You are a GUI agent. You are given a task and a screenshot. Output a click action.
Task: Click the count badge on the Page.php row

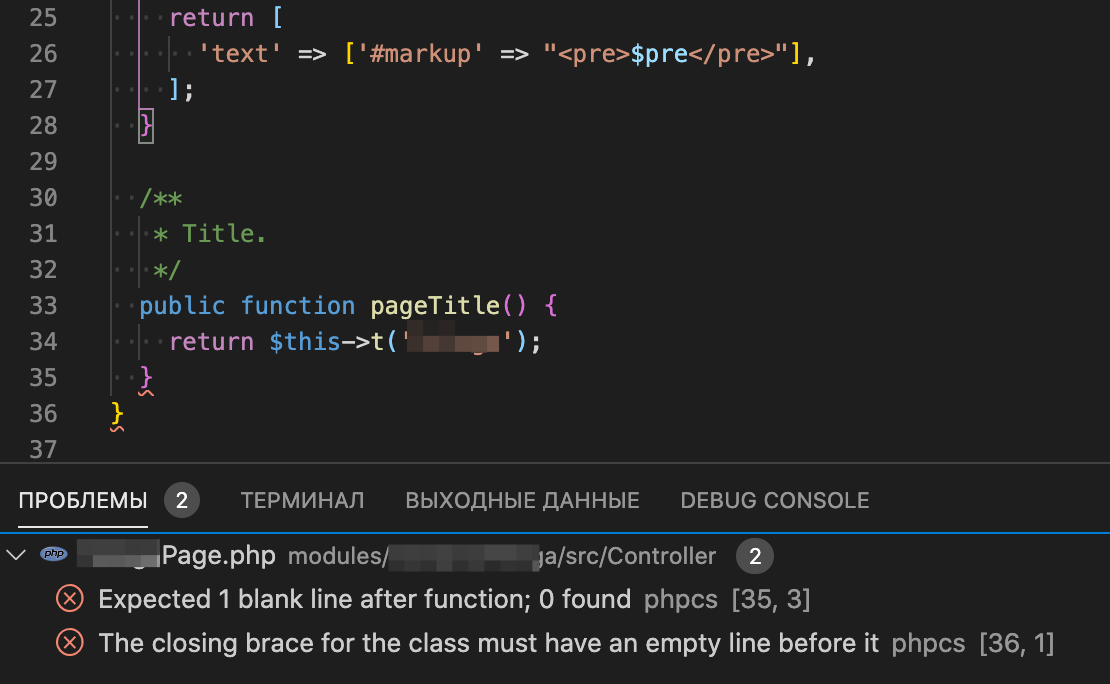[755, 556]
